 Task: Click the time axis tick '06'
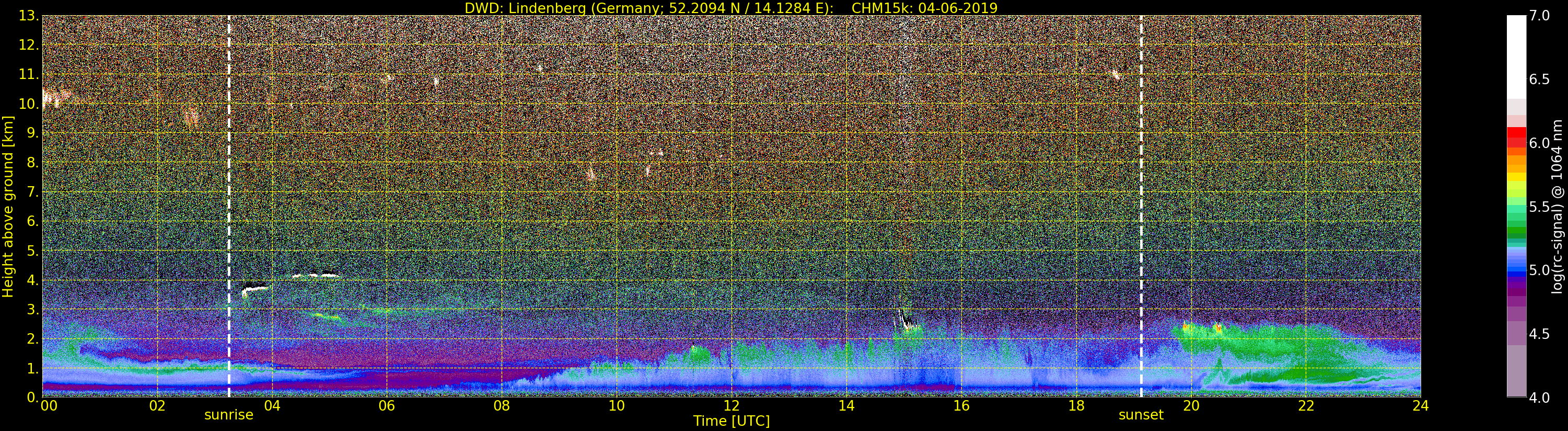387,405
